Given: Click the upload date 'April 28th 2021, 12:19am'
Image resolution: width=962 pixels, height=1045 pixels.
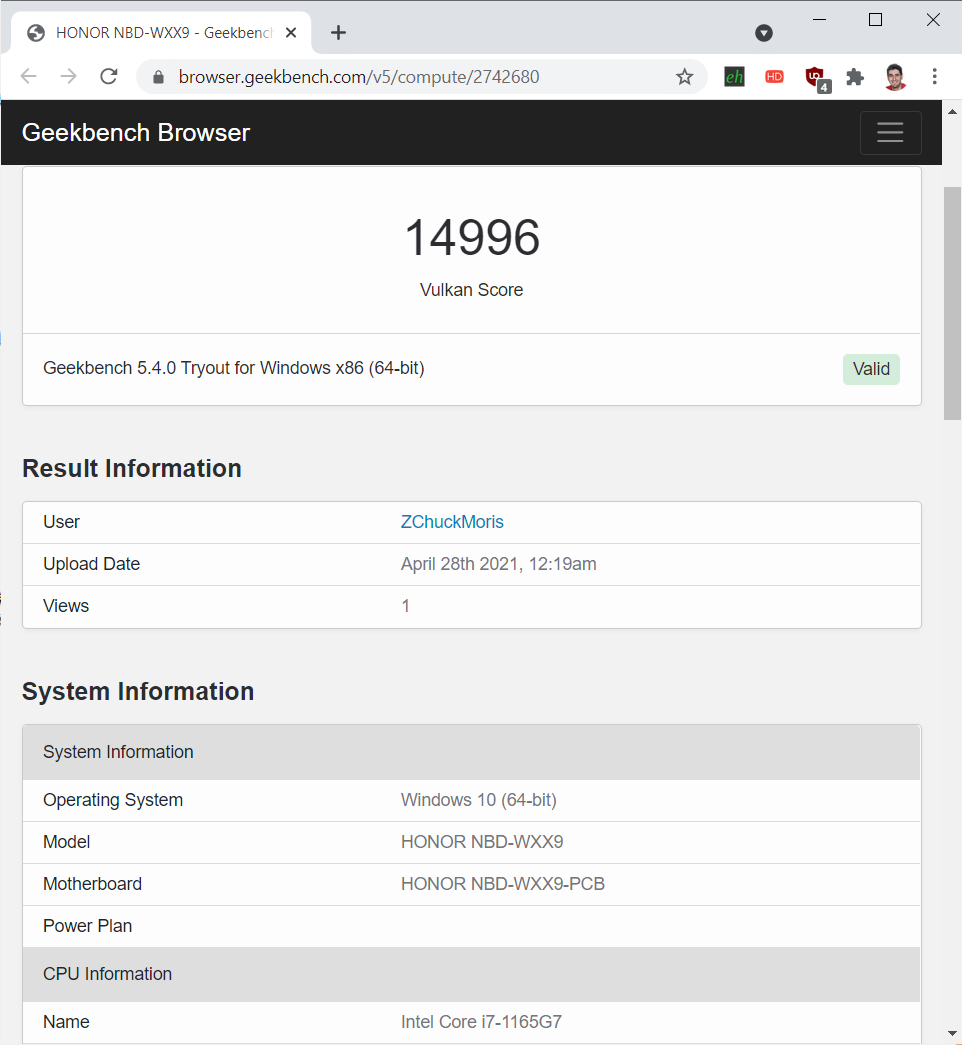Looking at the screenshot, I should point(499,564).
